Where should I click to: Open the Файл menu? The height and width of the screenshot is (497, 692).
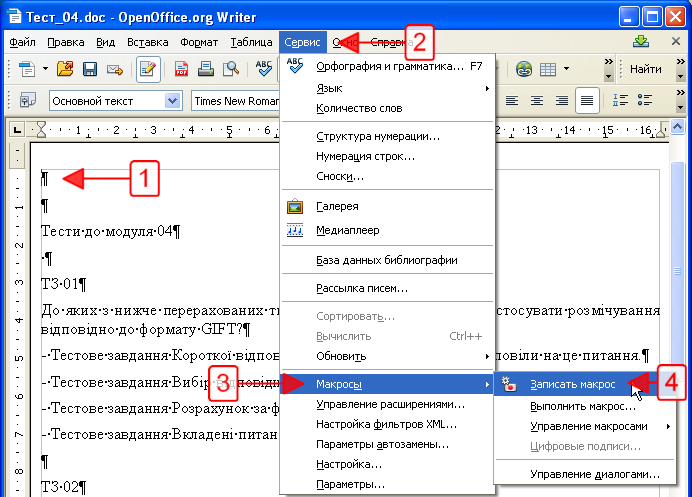click(22, 42)
